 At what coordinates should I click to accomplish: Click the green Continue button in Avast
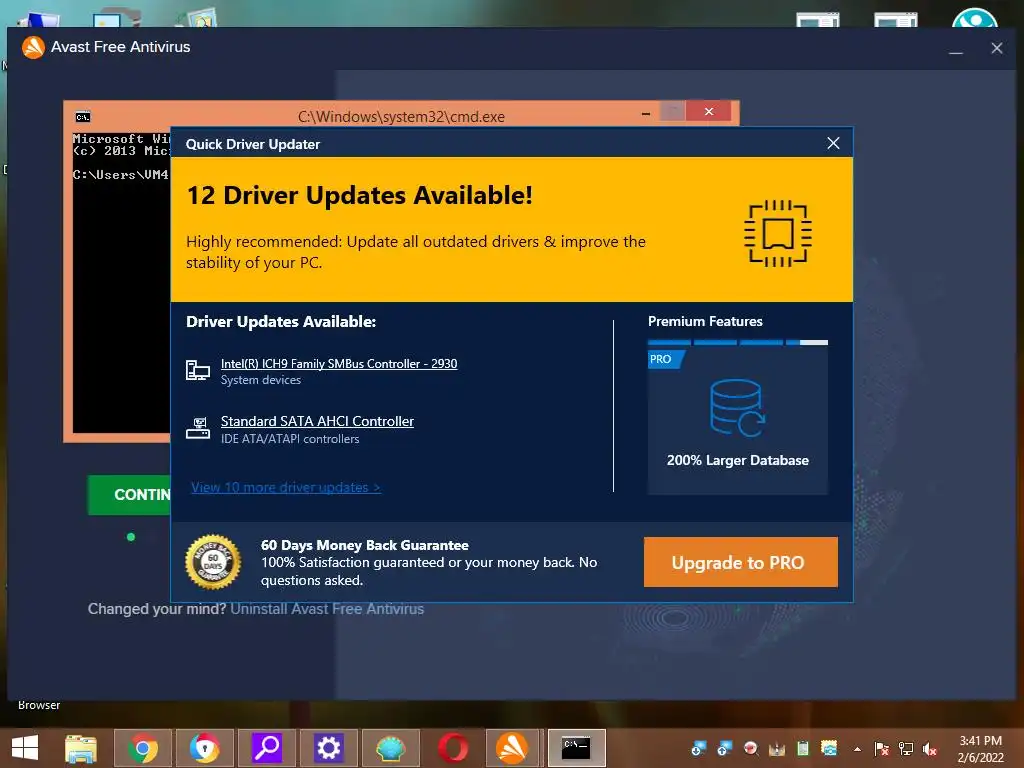[x=129, y=495]
